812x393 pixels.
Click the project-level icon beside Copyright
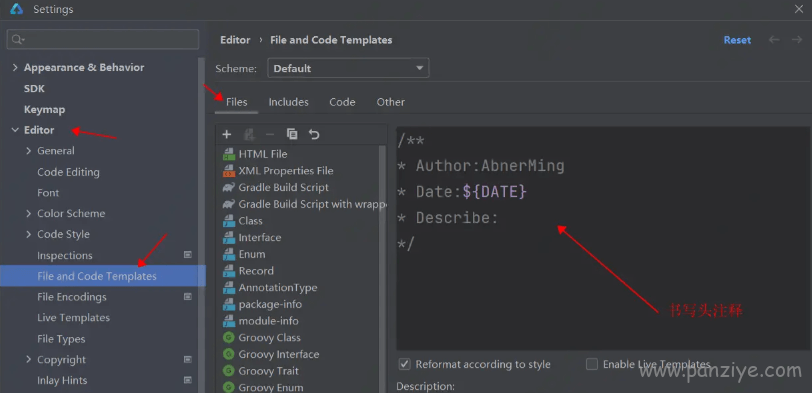click(x=188, y=359)
